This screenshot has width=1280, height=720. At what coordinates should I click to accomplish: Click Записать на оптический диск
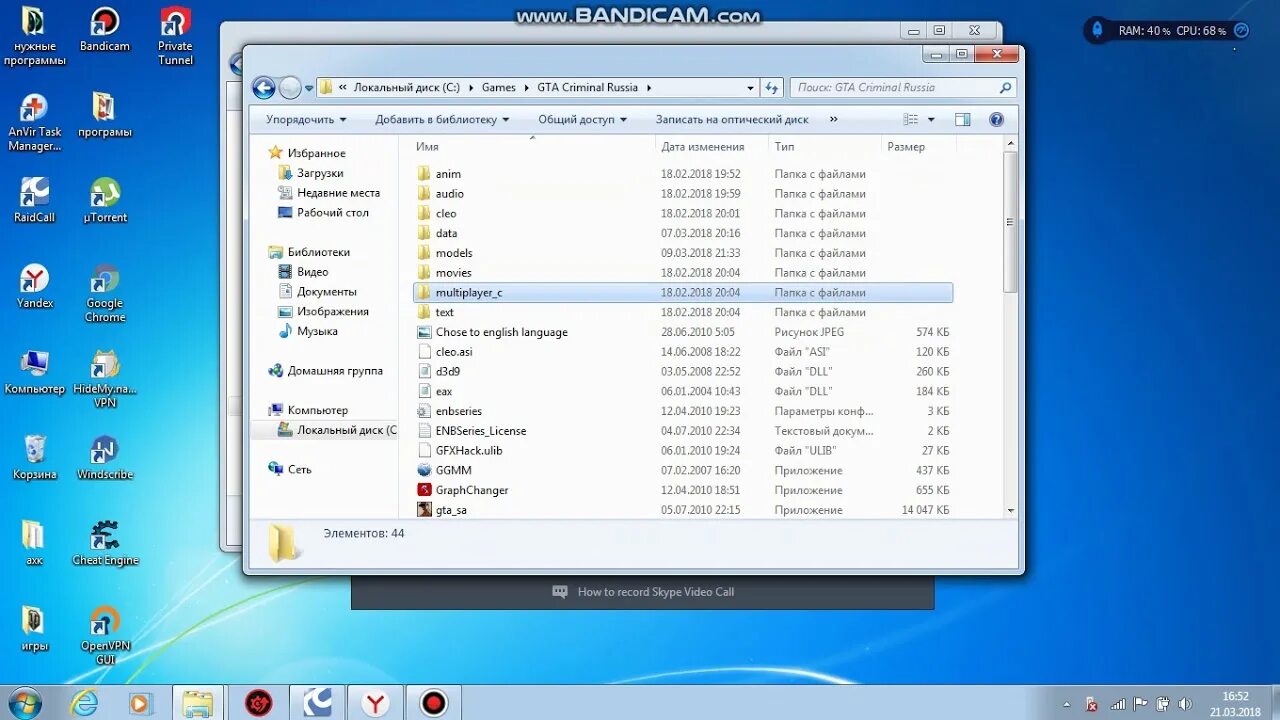[x=732, y=119]
